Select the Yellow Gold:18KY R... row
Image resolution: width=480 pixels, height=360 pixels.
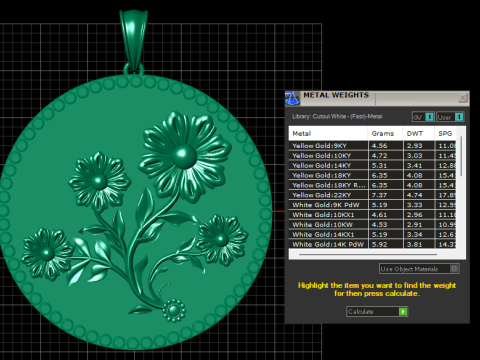372,185
